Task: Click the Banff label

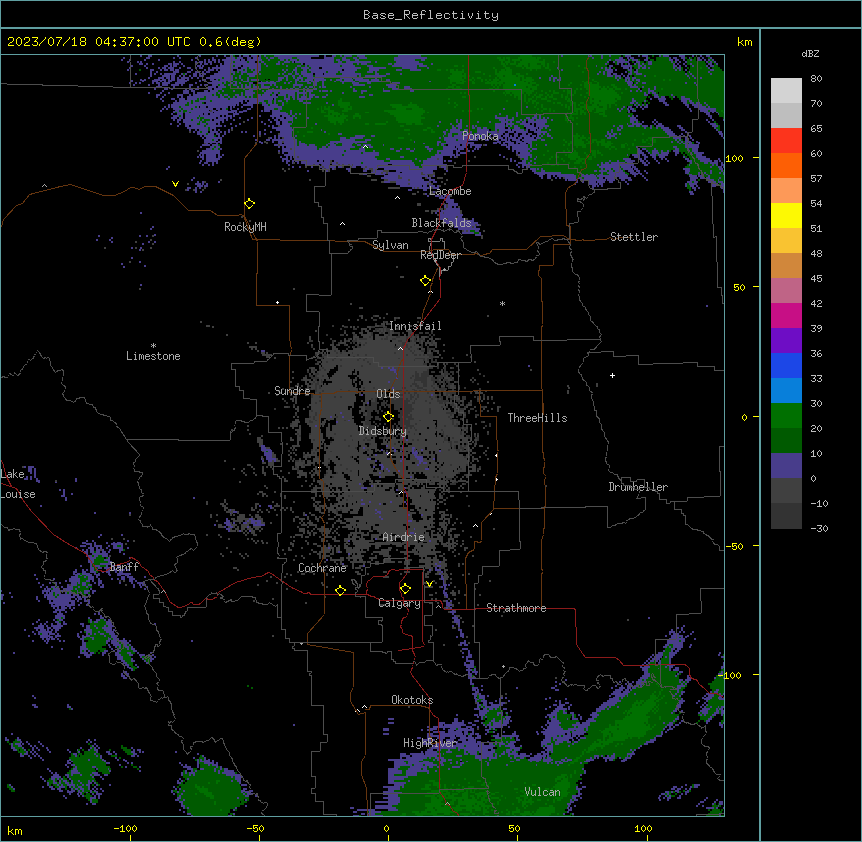Action: pos(124,567)
